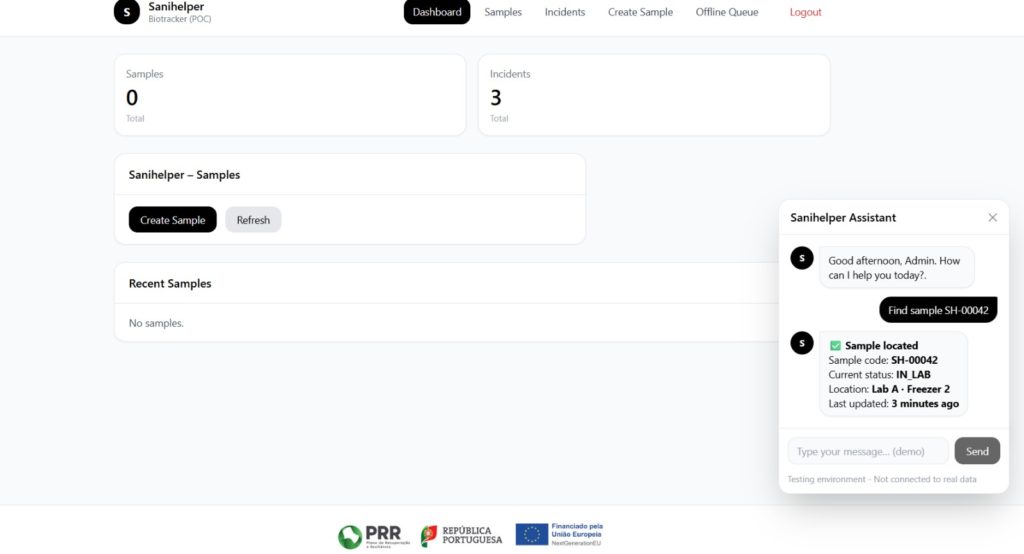1024x554 pixels.
Task: Send the chat message
Action: (x=976, y=451)
